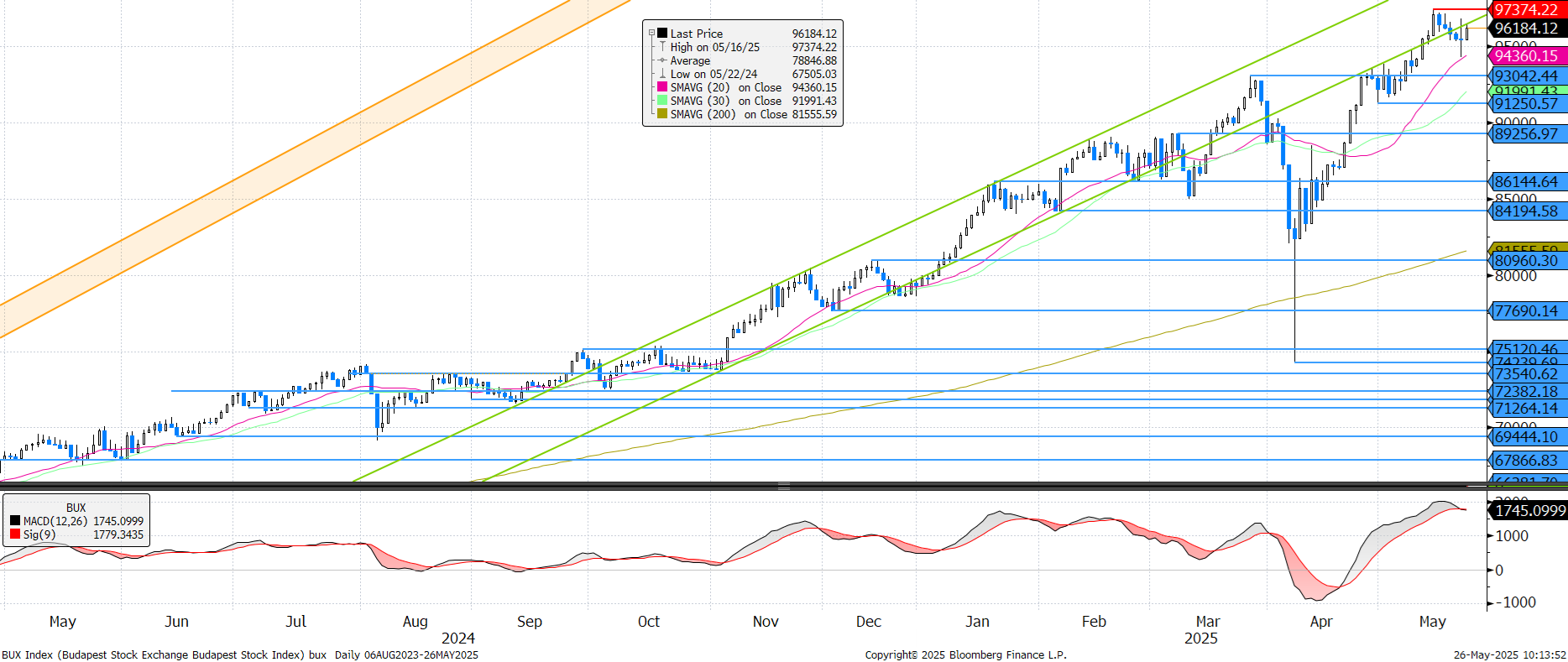
Task: Click the Average marker icon in legend
Action: pyautogui.click(x=662, y=60)
